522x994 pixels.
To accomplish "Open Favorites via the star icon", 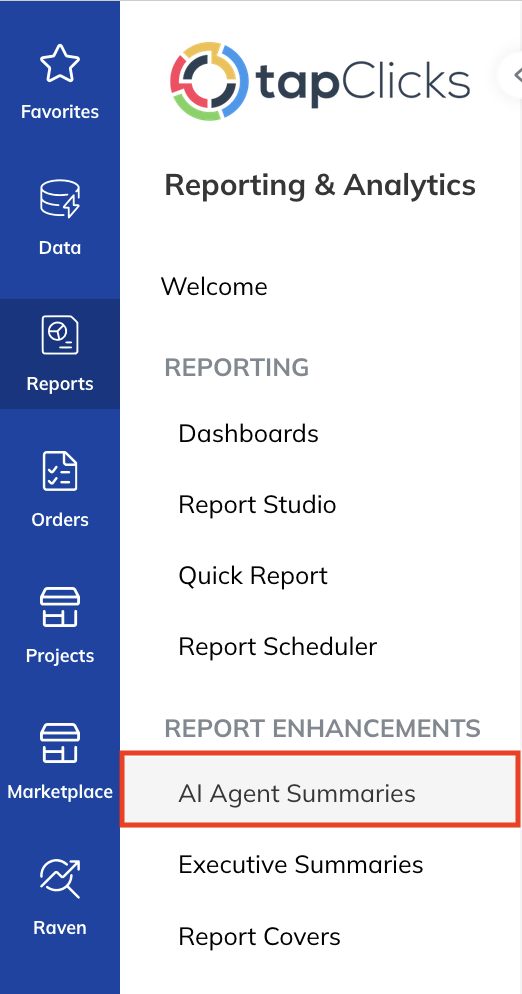I will pyautogui.click(x=60, y=63).
